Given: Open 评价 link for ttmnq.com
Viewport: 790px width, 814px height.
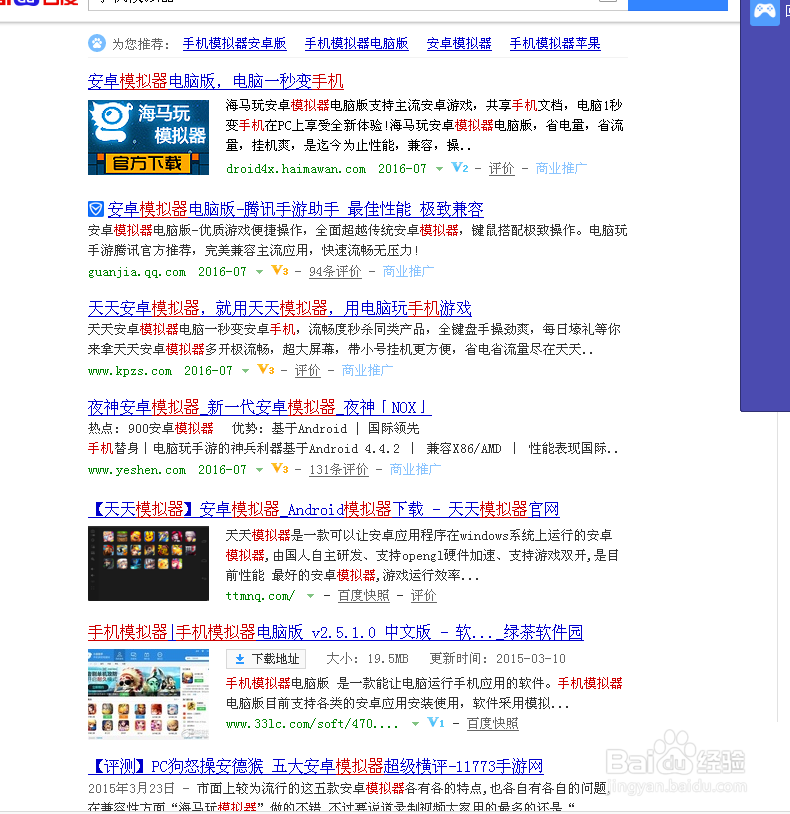Looking at the screenshot, I should [424, 595].
